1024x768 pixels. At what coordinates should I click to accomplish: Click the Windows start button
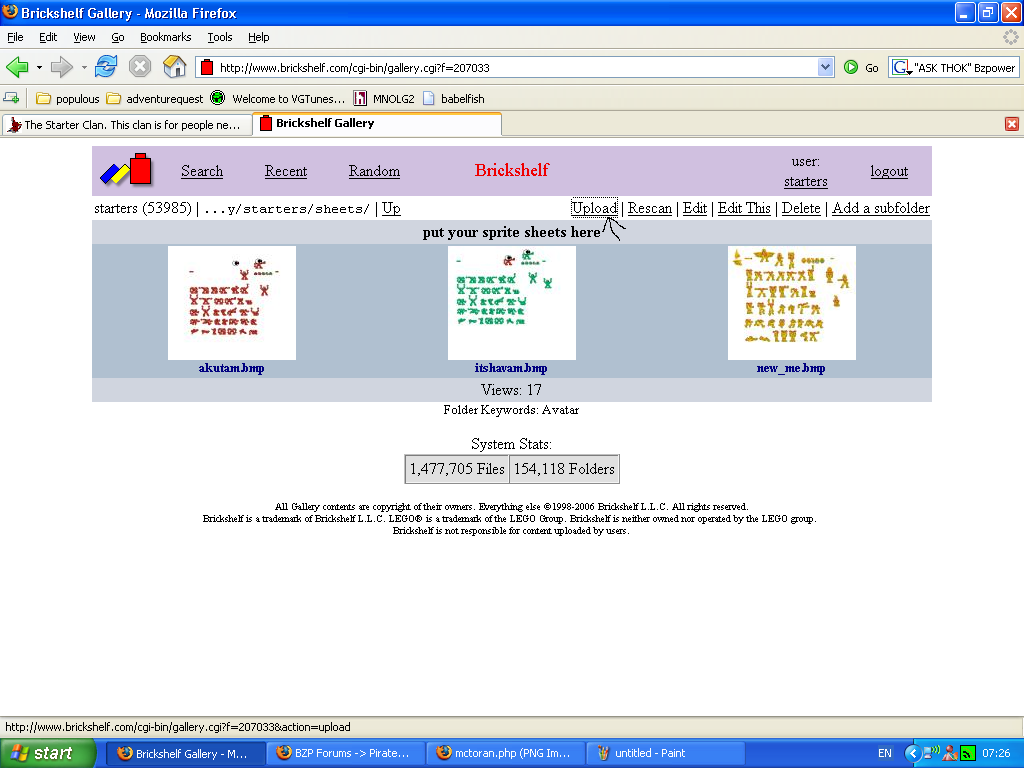click(x=48, y=753)
